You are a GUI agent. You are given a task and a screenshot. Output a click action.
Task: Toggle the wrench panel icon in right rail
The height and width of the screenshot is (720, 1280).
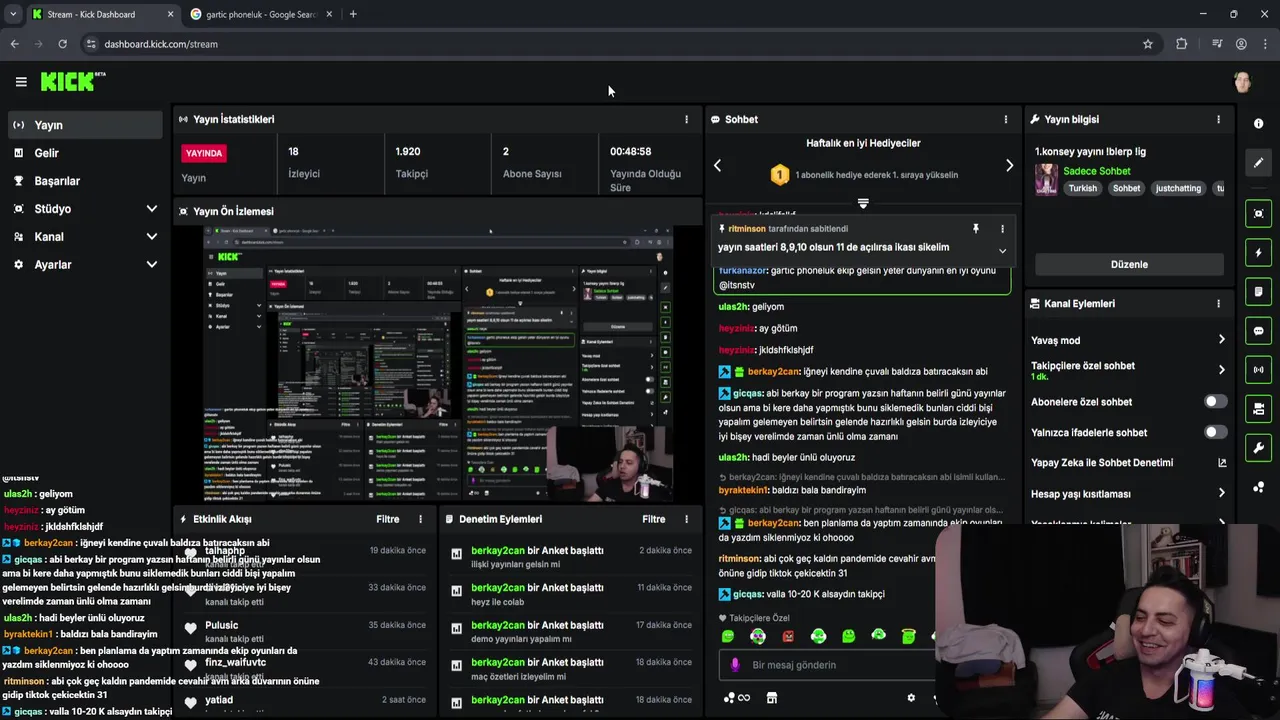point(1258,448)
